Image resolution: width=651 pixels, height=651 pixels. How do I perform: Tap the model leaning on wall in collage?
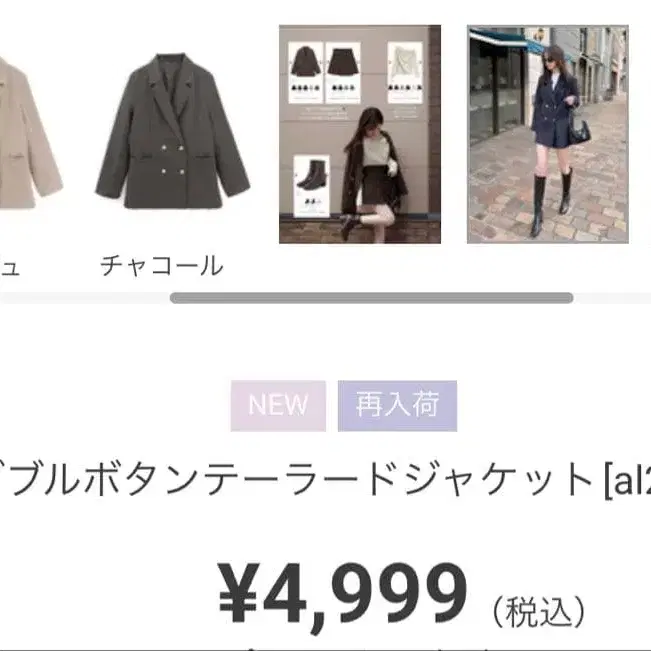(372, 174)
